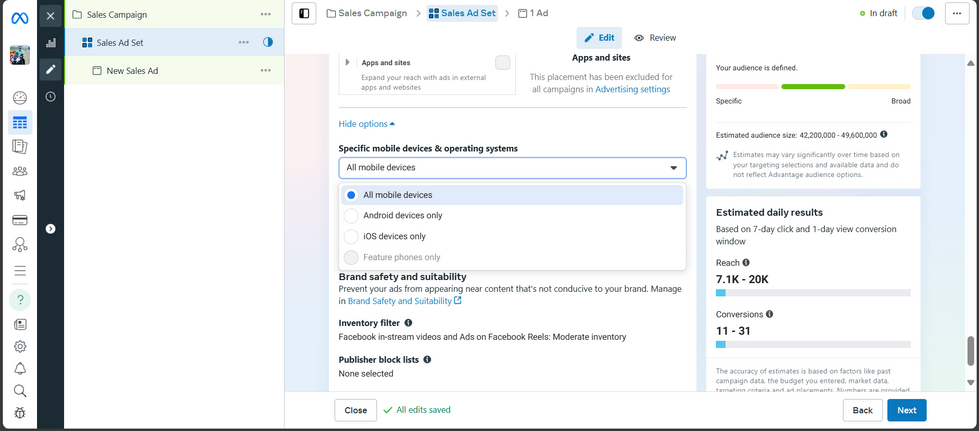Show Publisher block lists info tooltip
This screenshot has height=431, width=979.
pyautogui.click(x=427, y=360)
